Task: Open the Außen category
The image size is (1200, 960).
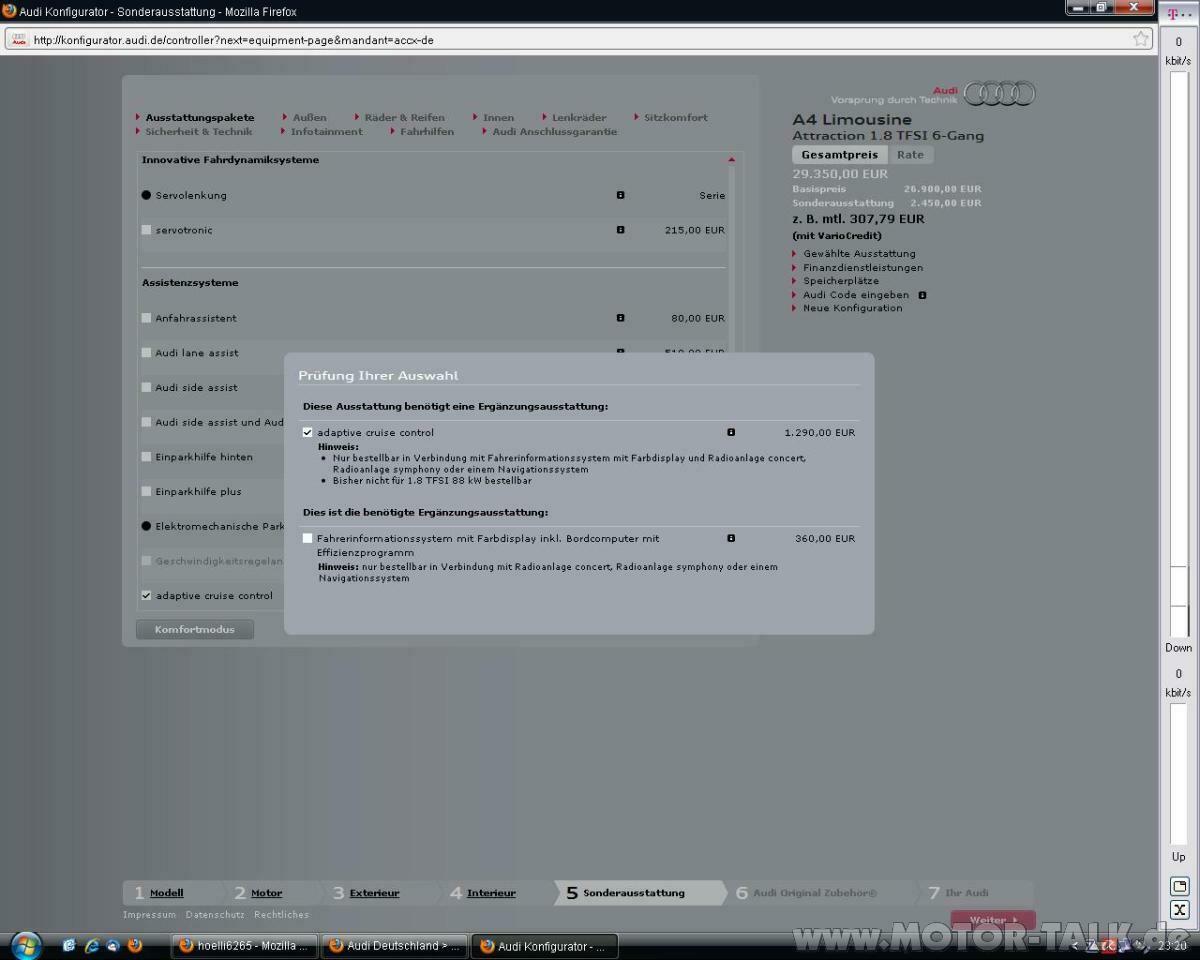Action: (309, 117)
